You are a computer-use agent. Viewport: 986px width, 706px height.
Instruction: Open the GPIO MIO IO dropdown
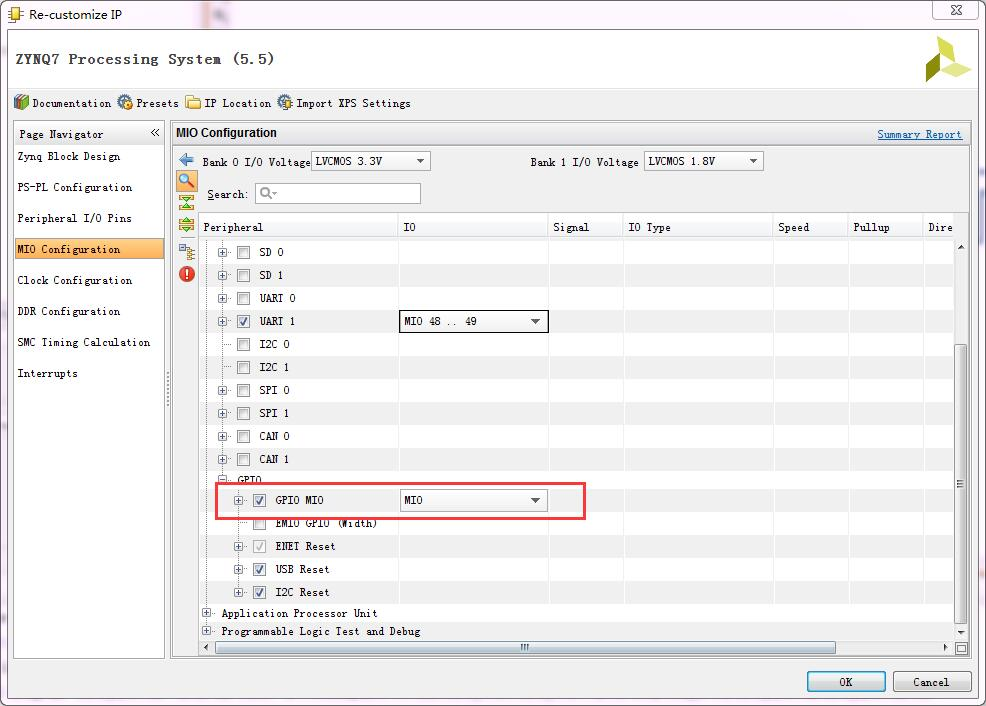[474, 500]
